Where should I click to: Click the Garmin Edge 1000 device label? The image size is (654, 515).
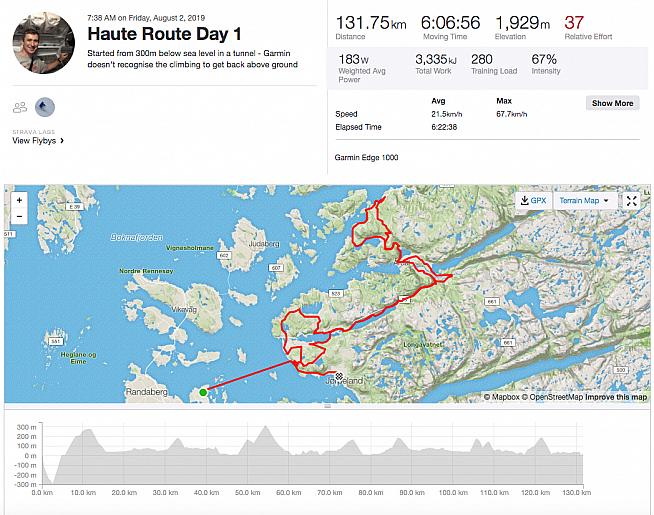click(x=369, y=158)
